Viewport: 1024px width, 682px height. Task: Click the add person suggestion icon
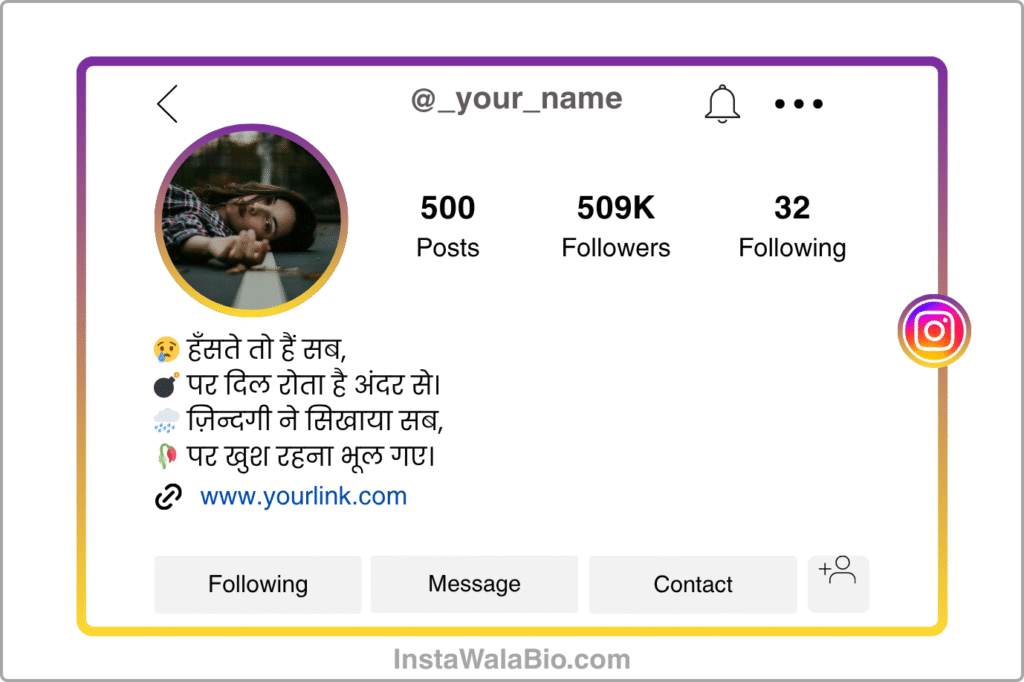[x=838, y=583]
